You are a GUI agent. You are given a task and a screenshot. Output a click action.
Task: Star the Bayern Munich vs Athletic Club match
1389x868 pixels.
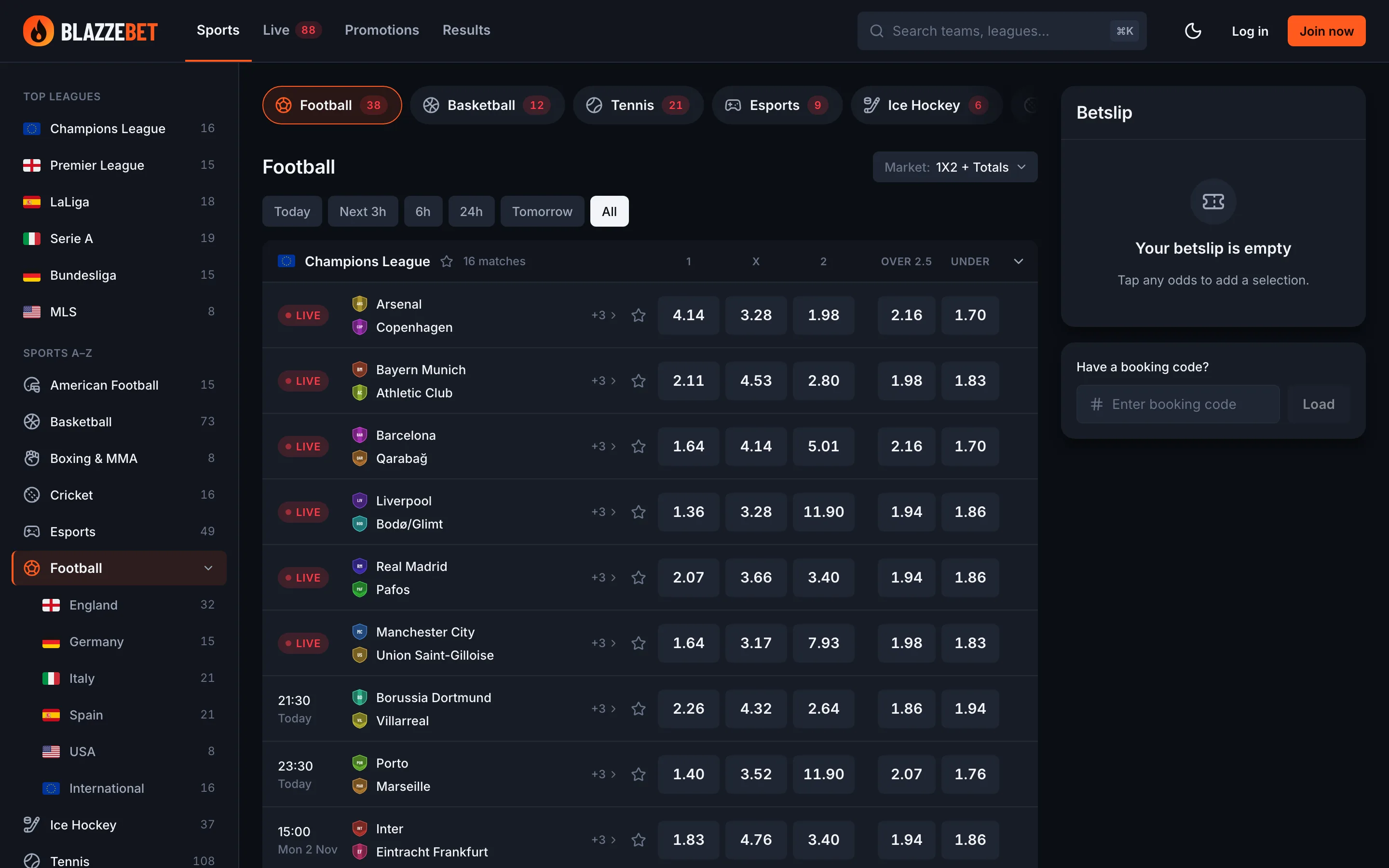point(638,380)
